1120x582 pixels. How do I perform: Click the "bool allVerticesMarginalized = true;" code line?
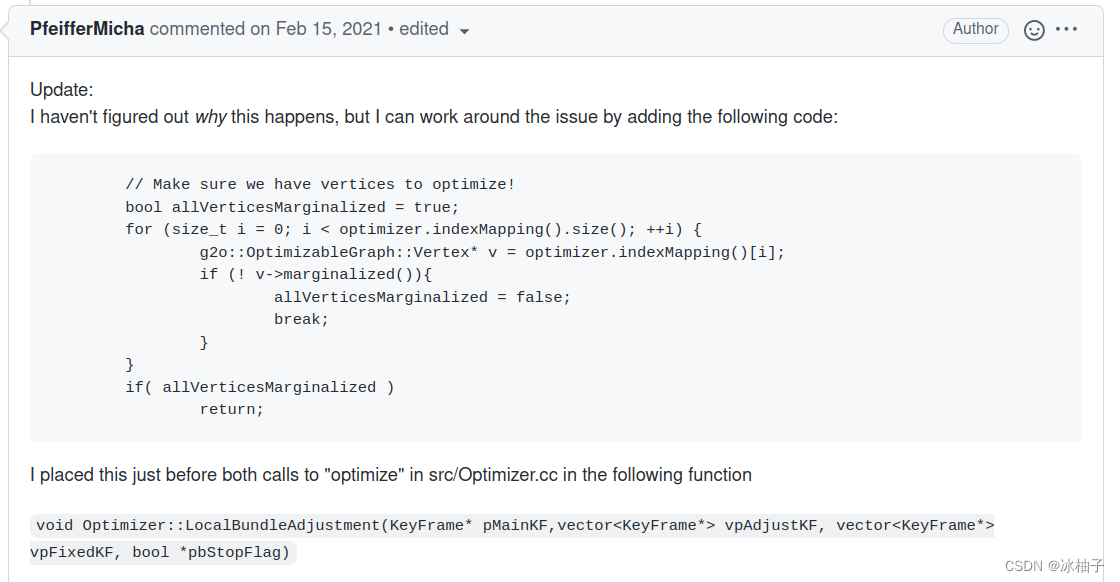coord(292,207)
